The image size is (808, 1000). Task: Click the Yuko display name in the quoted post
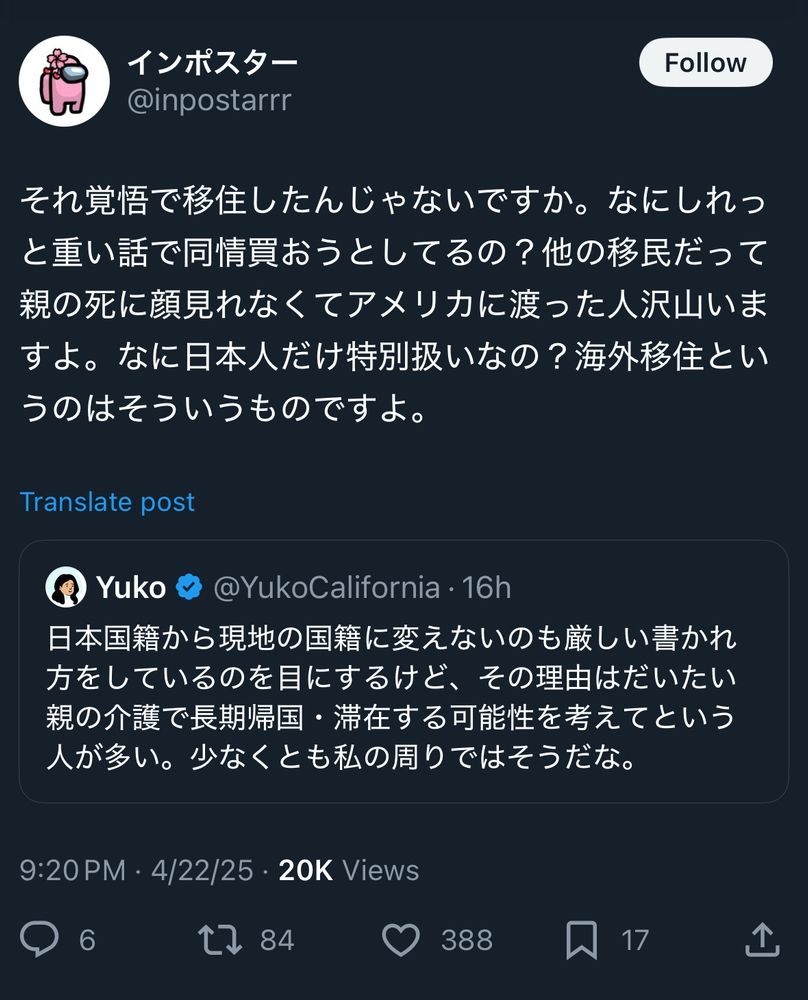point(131,588)
